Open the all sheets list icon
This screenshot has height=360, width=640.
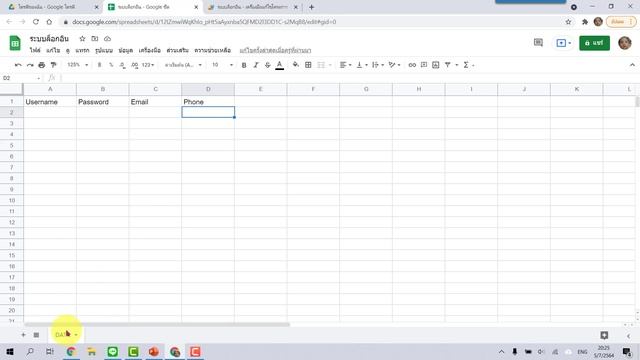[x=36, y=335]
